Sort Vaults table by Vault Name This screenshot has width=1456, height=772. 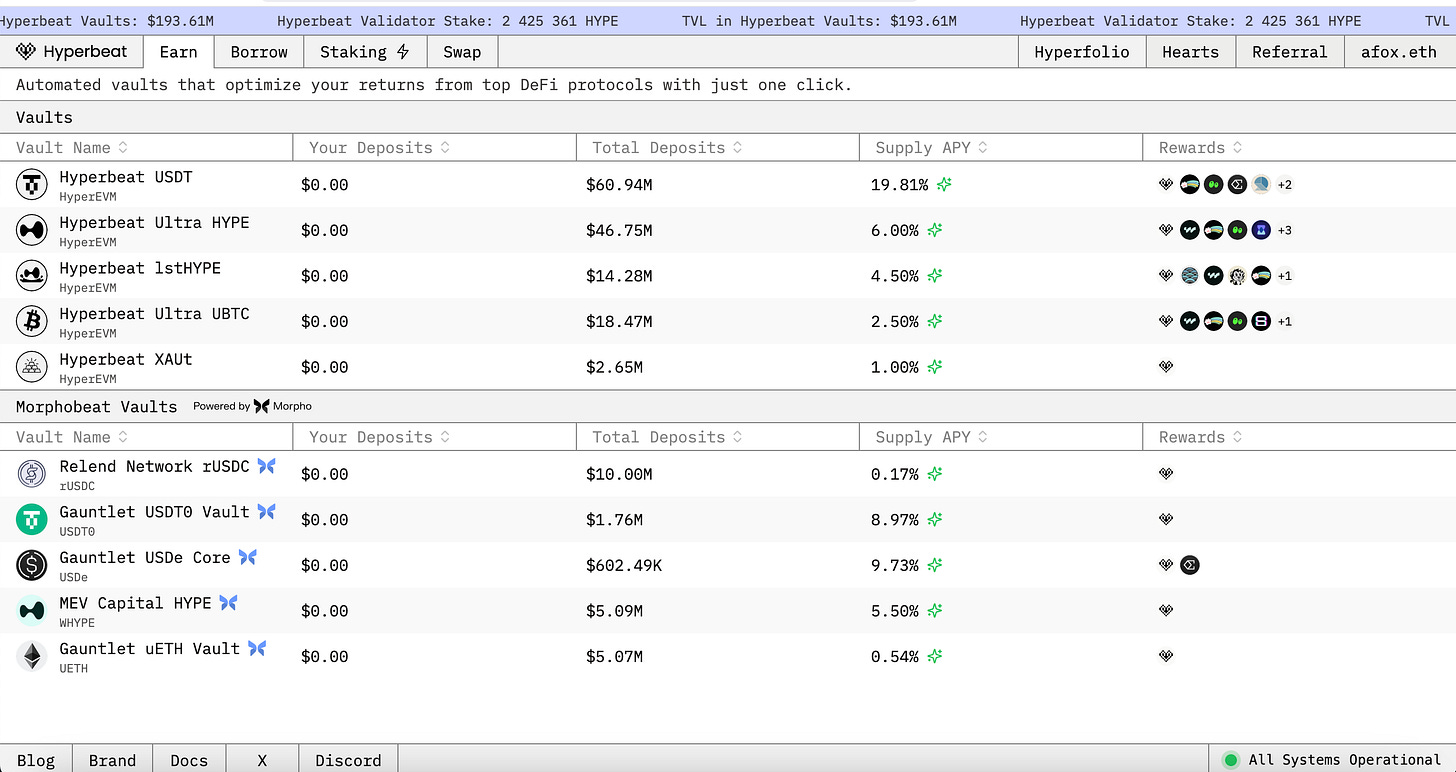pyautogui.click(x=72, y=147)
